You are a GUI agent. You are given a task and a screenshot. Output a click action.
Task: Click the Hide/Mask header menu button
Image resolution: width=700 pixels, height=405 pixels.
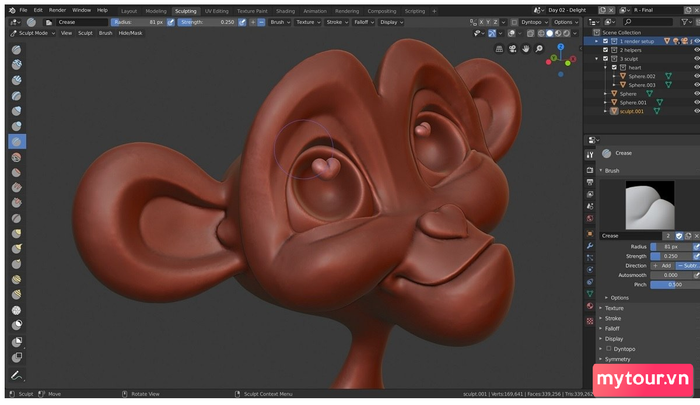[130, 33]
